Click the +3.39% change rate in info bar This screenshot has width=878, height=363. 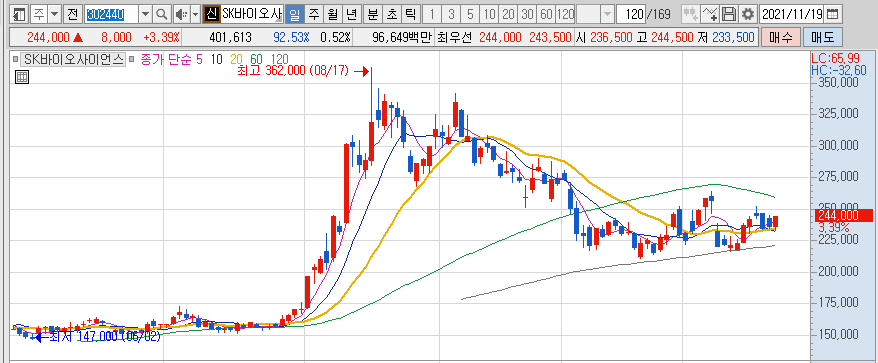click(161, 38)
